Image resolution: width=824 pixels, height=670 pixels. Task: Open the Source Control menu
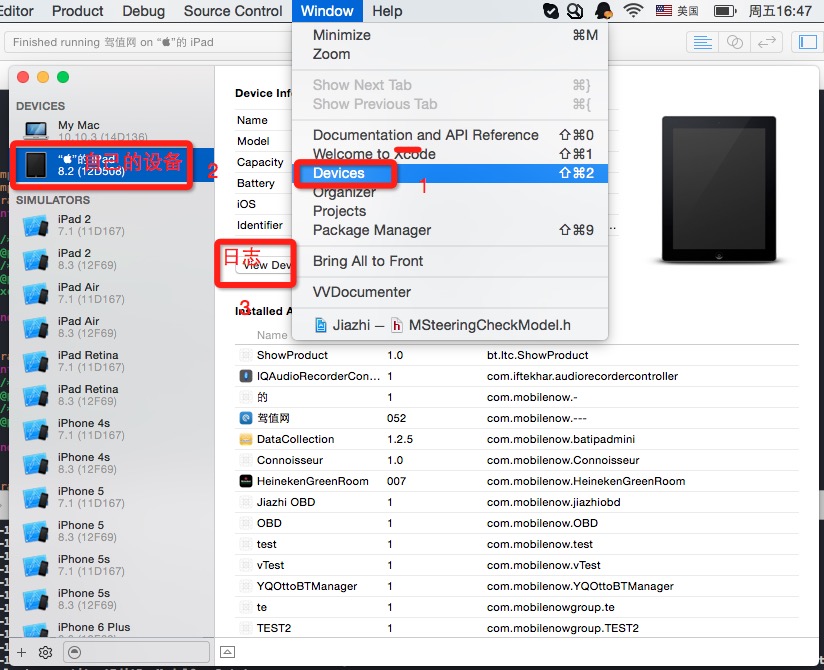point(233,11)
